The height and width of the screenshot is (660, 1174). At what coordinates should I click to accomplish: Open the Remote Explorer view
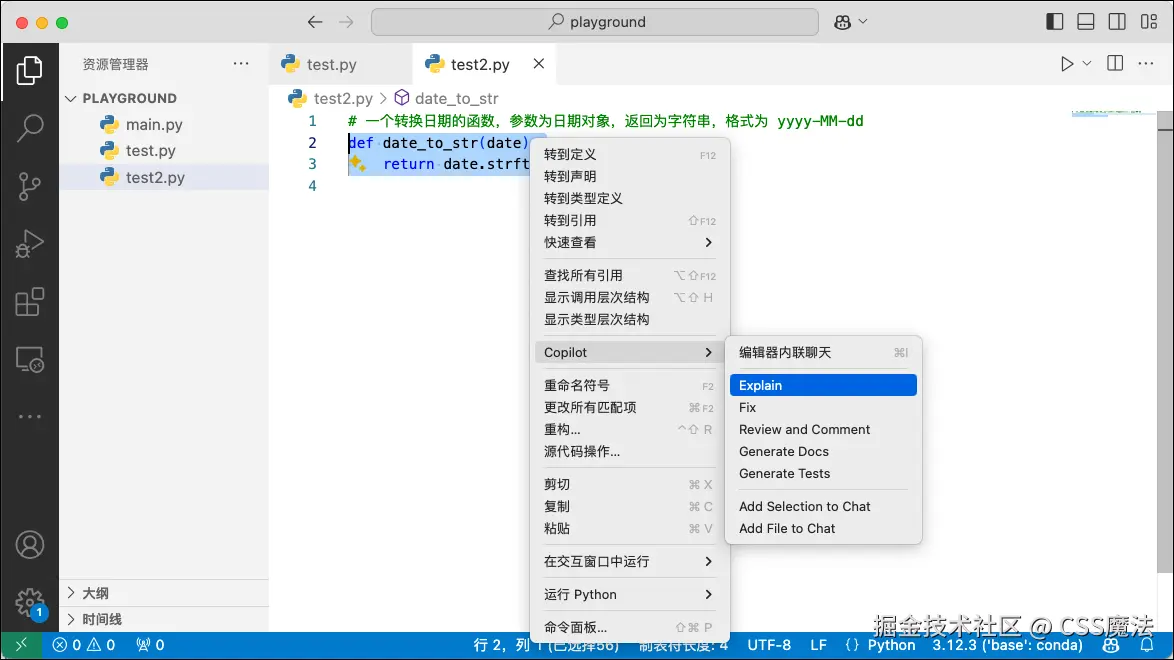pos(30,360)
